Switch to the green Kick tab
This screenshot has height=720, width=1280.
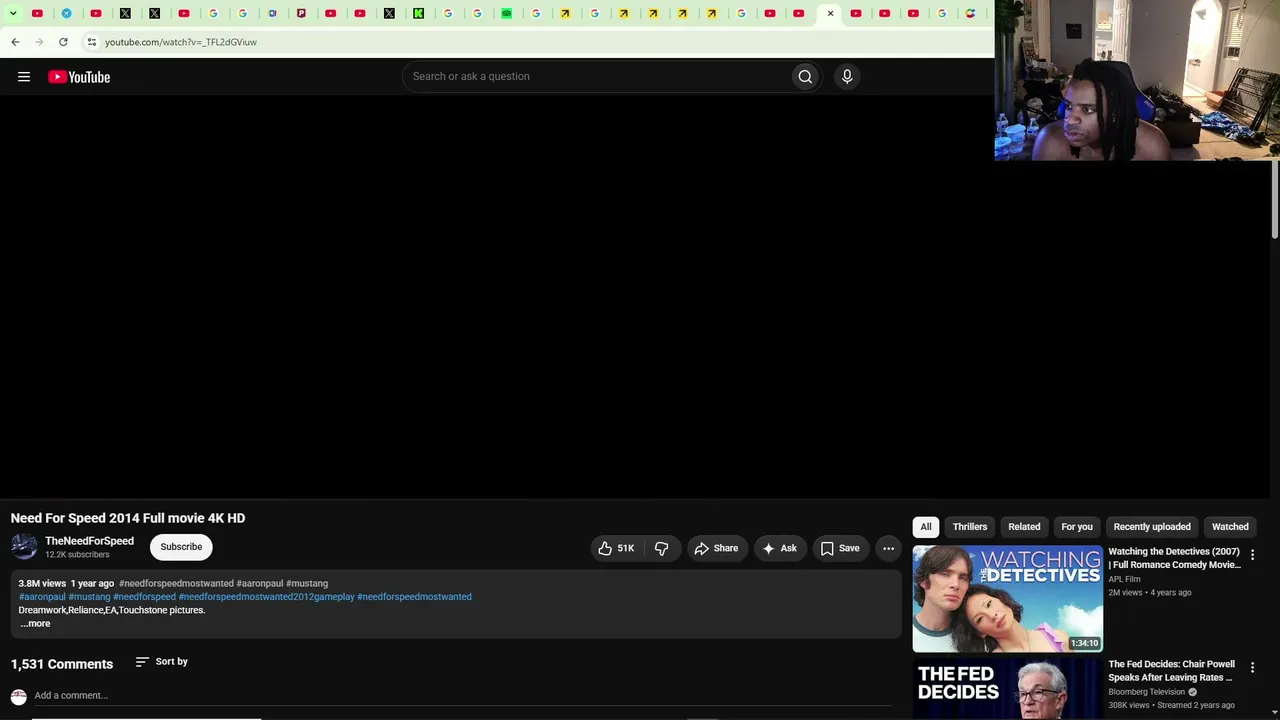pyautogui.click(x=418, y=14)
